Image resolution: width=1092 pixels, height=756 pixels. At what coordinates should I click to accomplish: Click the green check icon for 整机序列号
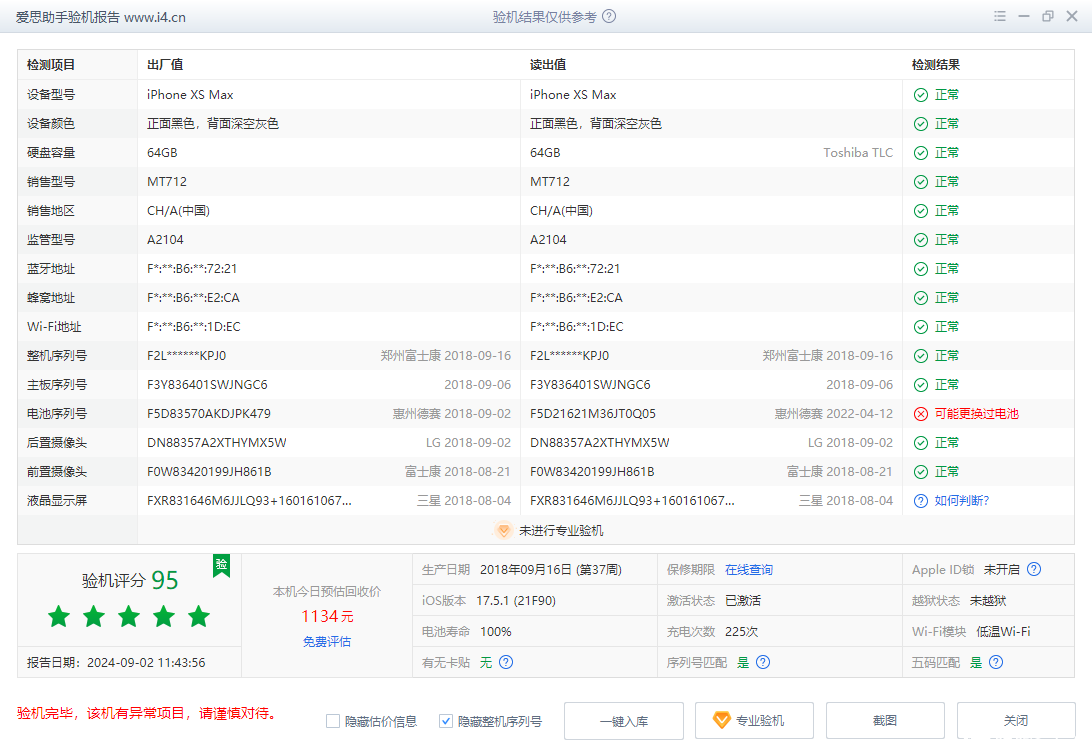[921, 356]
